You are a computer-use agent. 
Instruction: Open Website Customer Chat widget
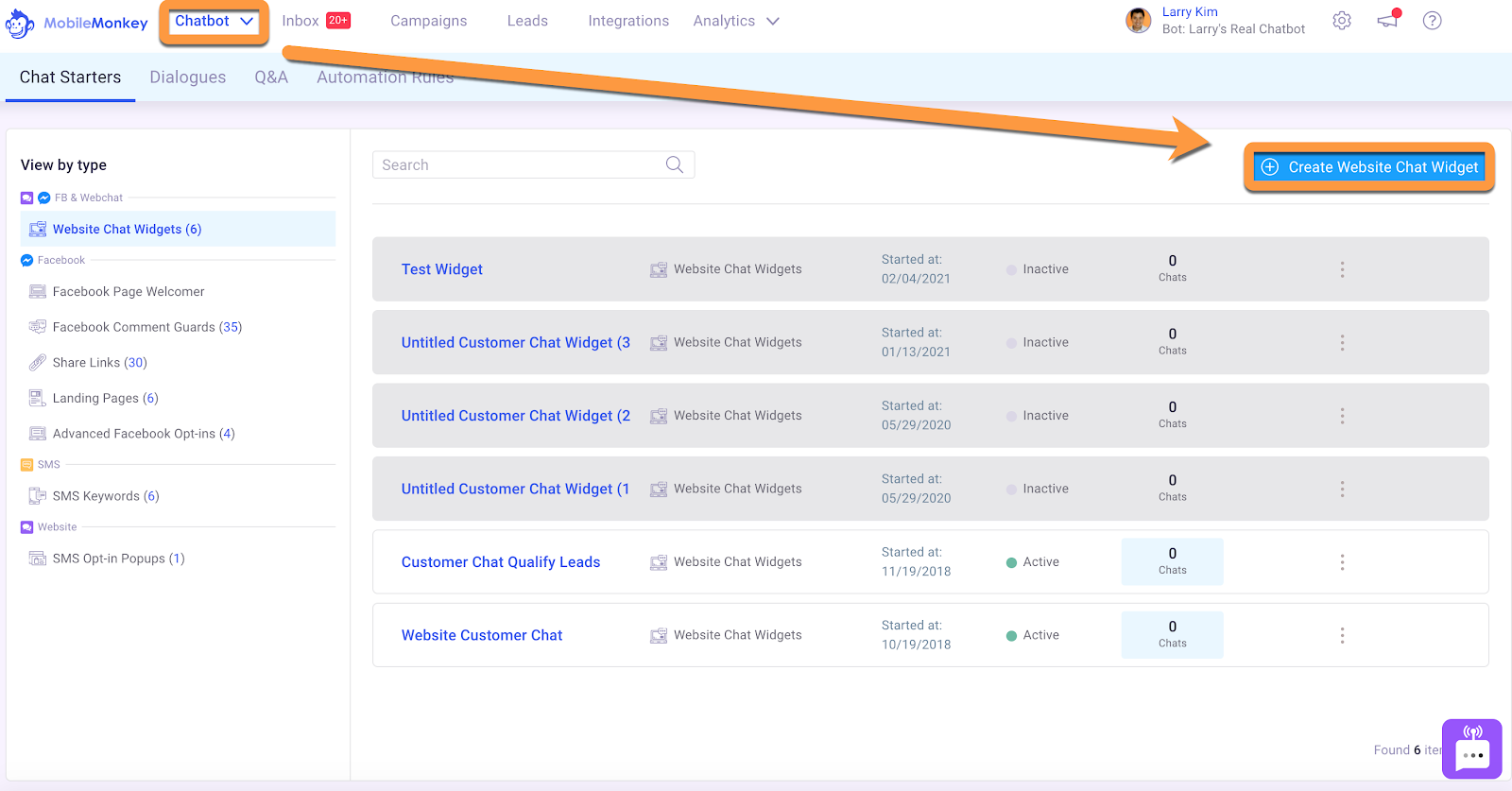click(x=482, y=635)
